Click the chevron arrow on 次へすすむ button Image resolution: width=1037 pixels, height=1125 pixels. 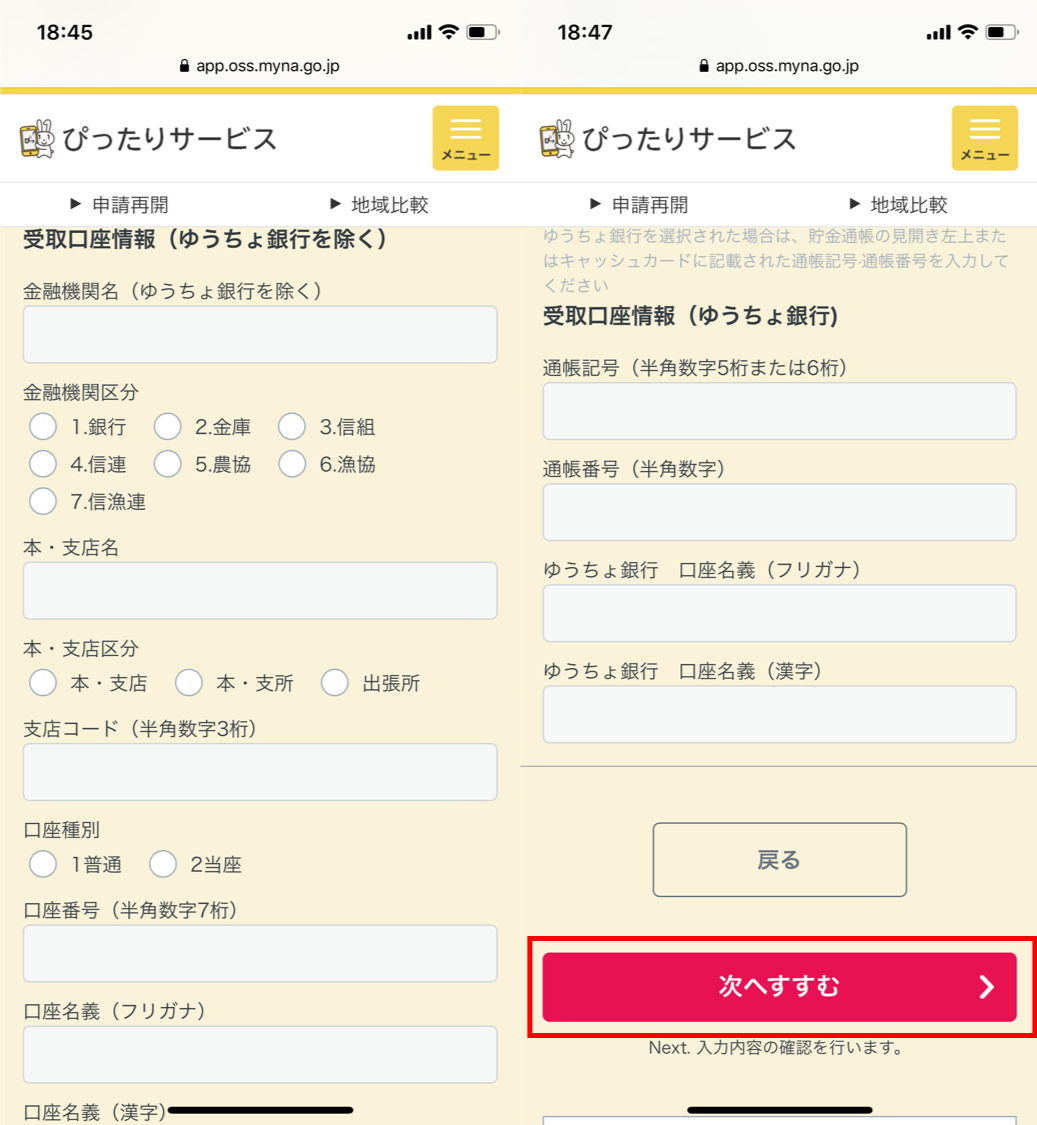(987, 987)
